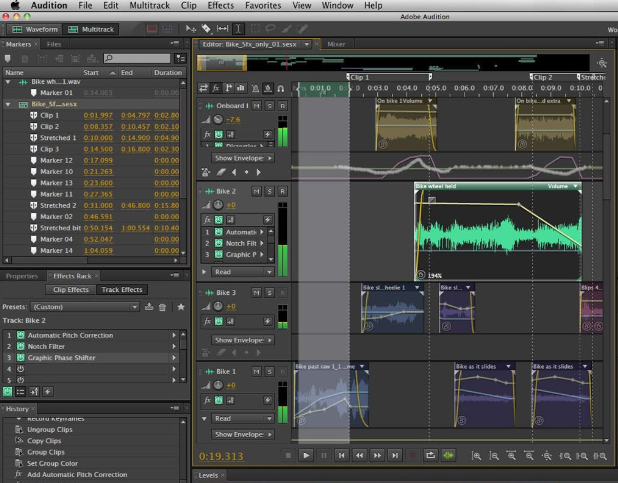Click the markers search field
The image size is (618, 483).
tap(137, 58)
